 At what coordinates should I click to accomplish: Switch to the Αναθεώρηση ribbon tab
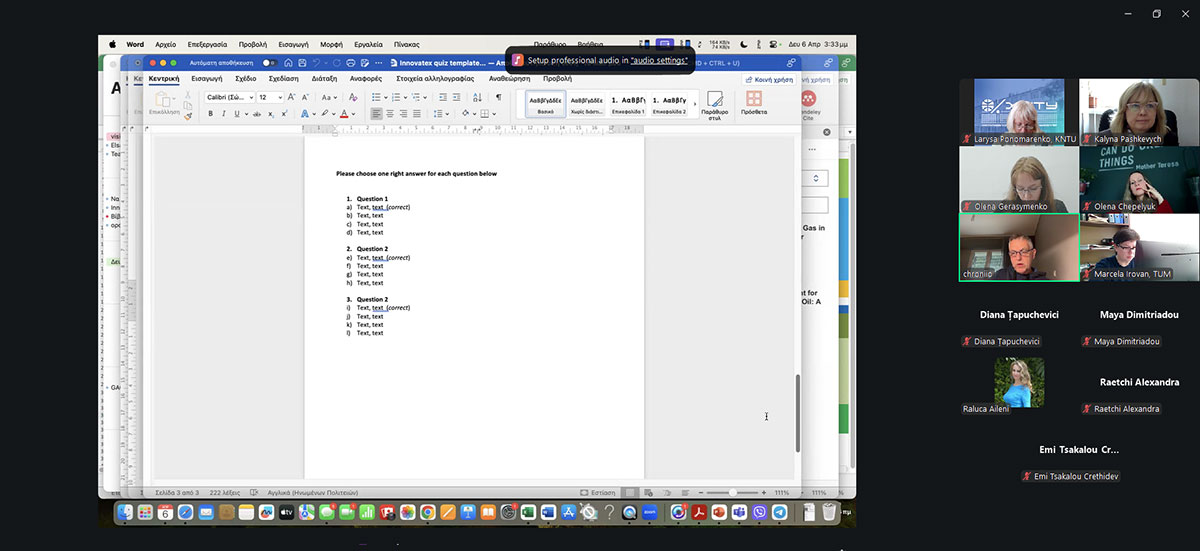pyautogui.click(x=509, y=78)
